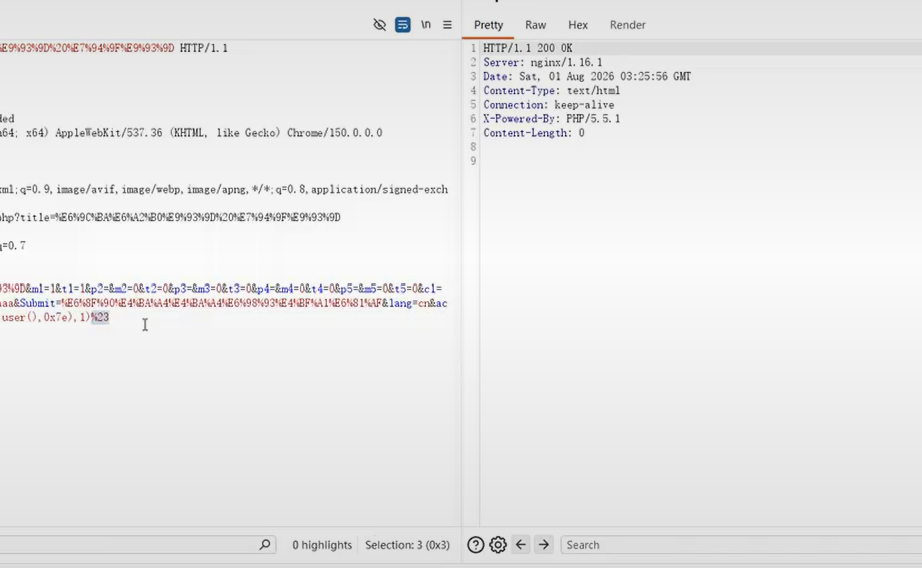
Task: Click the 'HTTP/1.1' text in request line
Action: pos(203,48)
